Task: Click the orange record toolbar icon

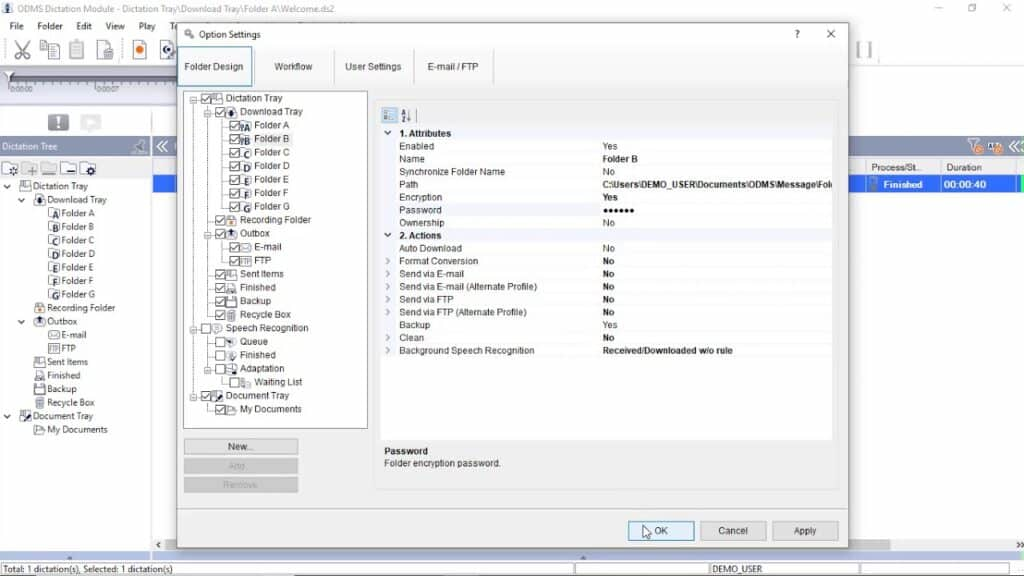Action: tap(139, 50)
